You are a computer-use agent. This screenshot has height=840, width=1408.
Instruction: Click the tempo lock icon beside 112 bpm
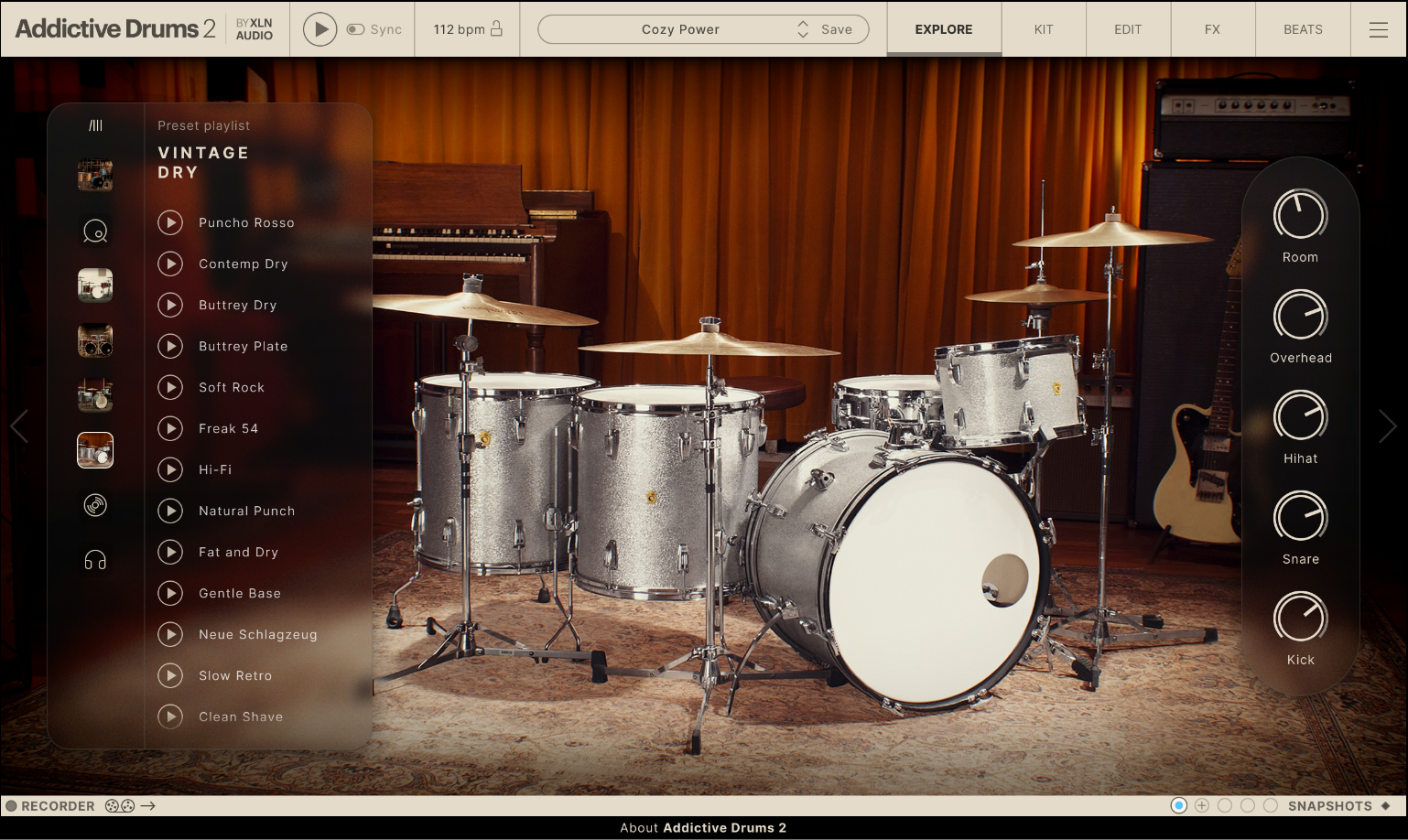click(496, 28)
